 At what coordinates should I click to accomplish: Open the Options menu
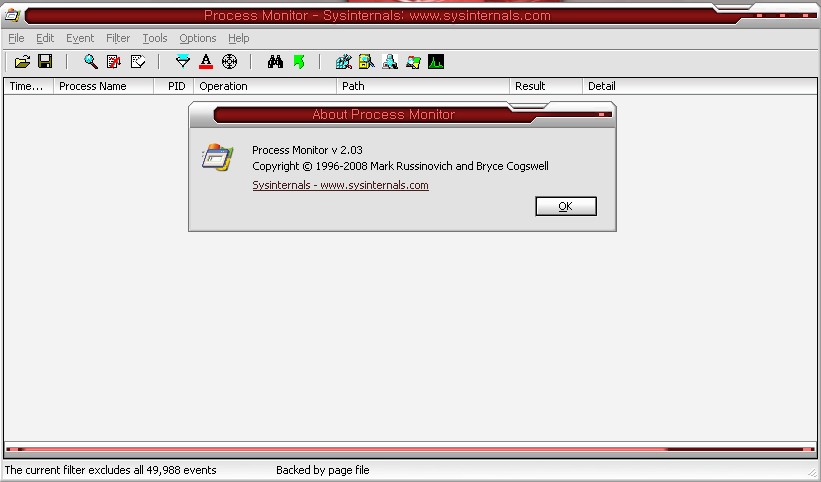pos(197,38)
